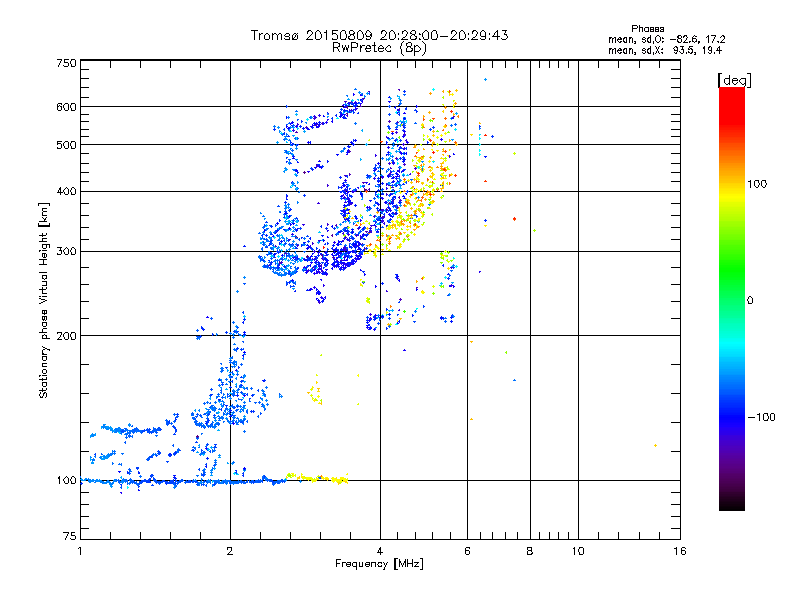Click the "8" x-axis tick label
800x600 pixels.
point(530,551)
